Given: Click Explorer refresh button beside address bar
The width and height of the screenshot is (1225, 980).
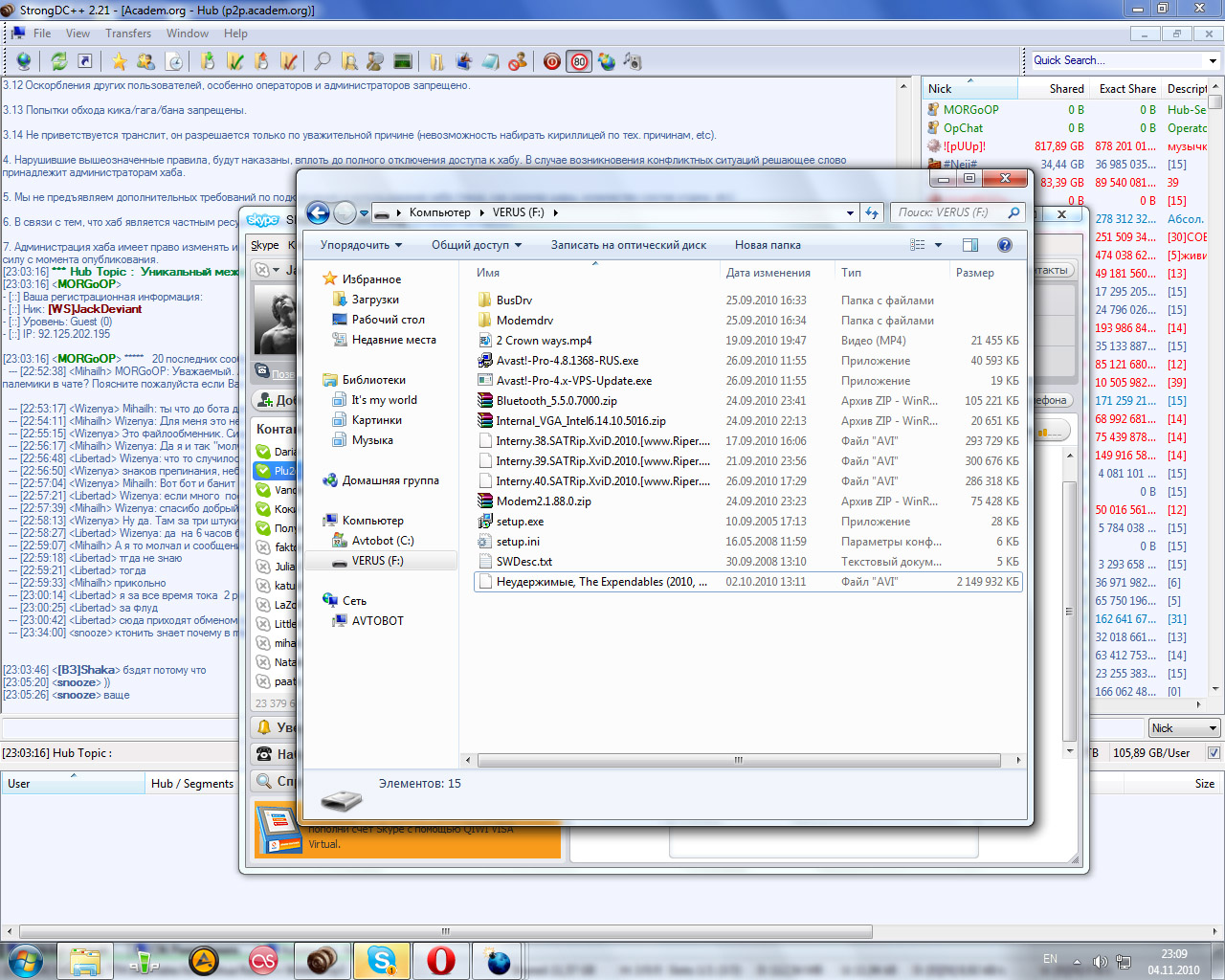Looking at the screenshot, I should pos(872,212).
